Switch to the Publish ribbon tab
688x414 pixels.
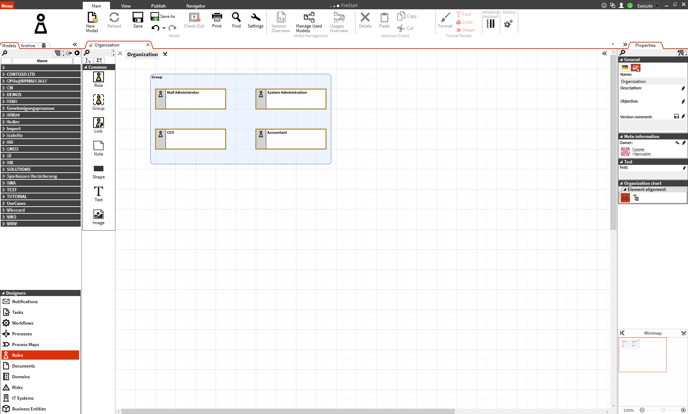coord(158,6)
